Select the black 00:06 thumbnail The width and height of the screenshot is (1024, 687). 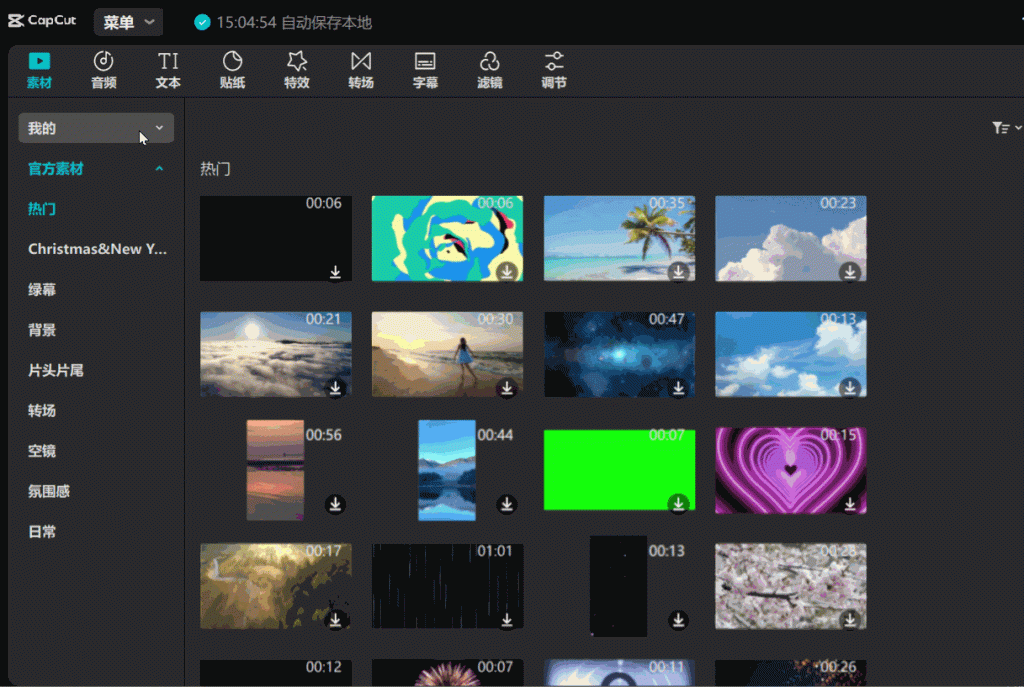[276, 238]
